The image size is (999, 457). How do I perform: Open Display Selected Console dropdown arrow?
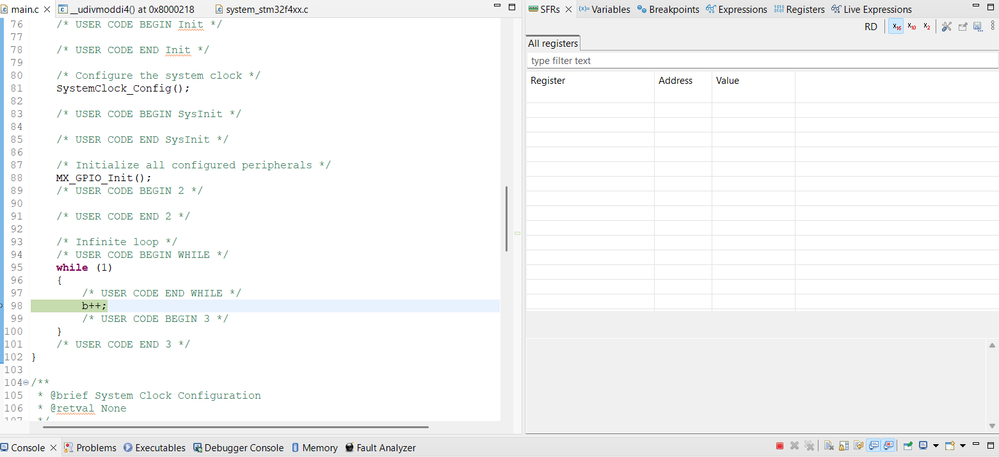936,446
